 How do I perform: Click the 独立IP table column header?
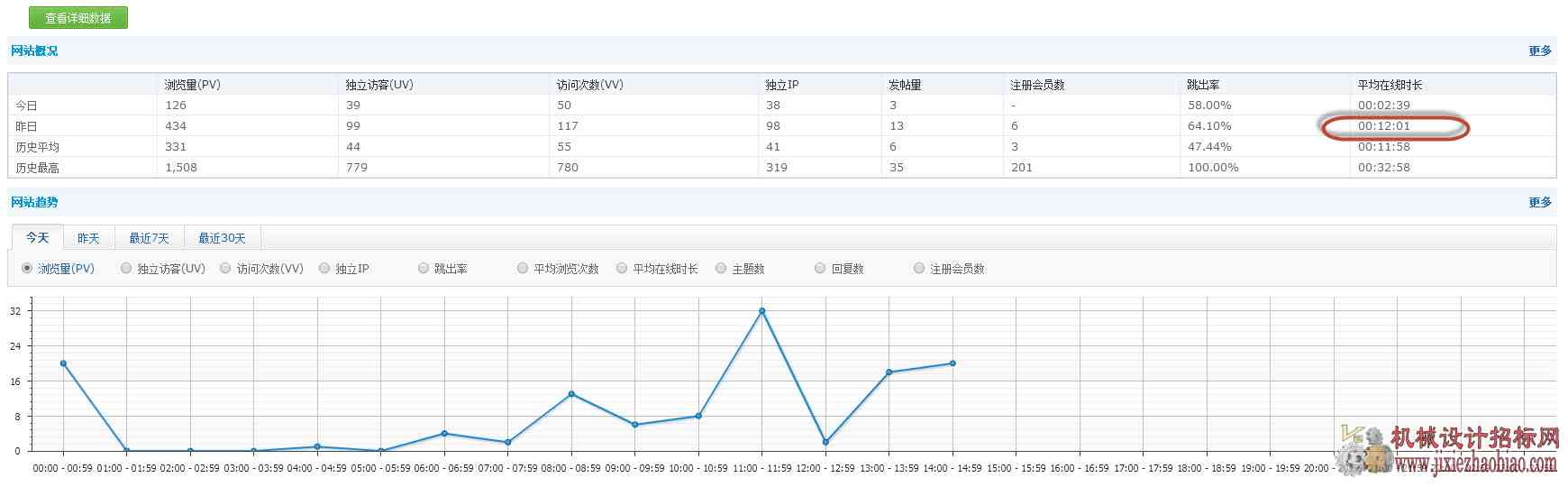782,85
